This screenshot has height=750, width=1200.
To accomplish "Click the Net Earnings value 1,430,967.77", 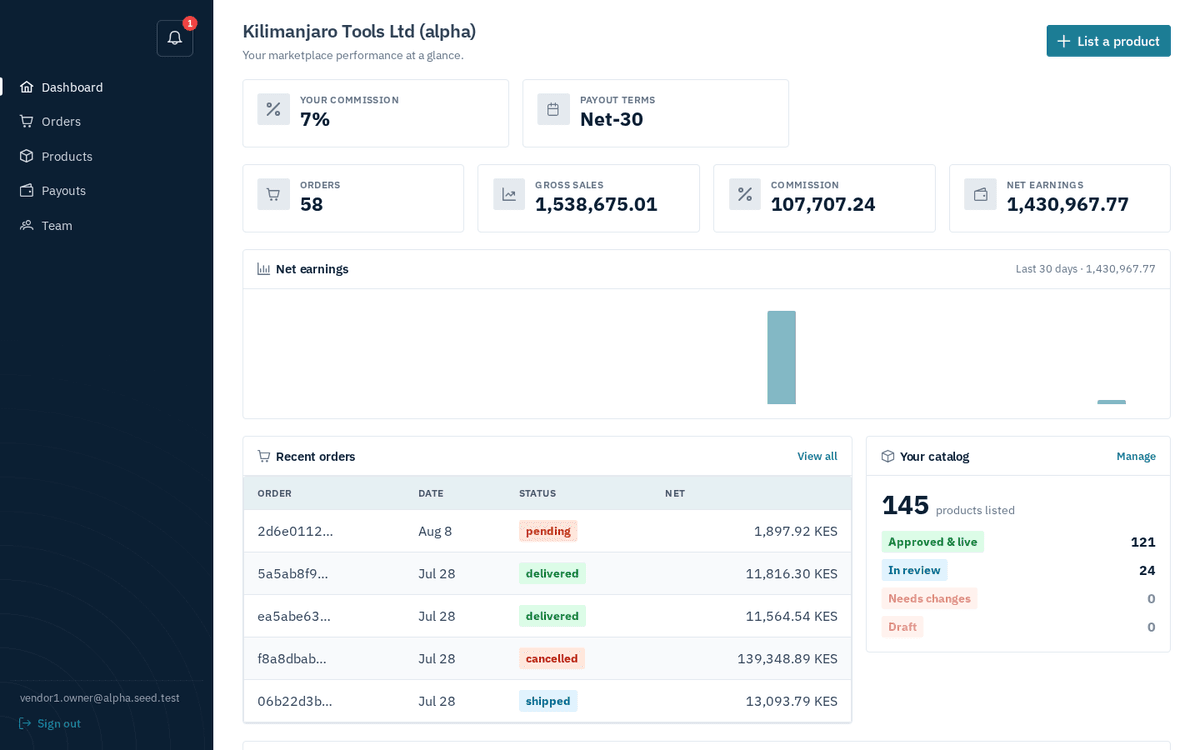I will pos(1067,204).
